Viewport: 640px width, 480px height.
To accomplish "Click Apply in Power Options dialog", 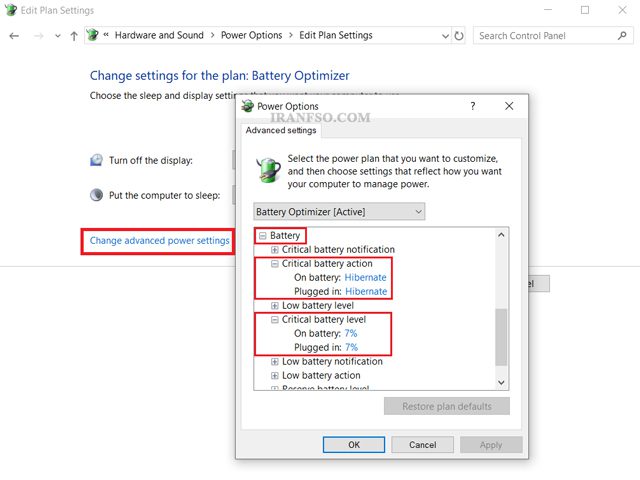I will [x=491, y=444].
